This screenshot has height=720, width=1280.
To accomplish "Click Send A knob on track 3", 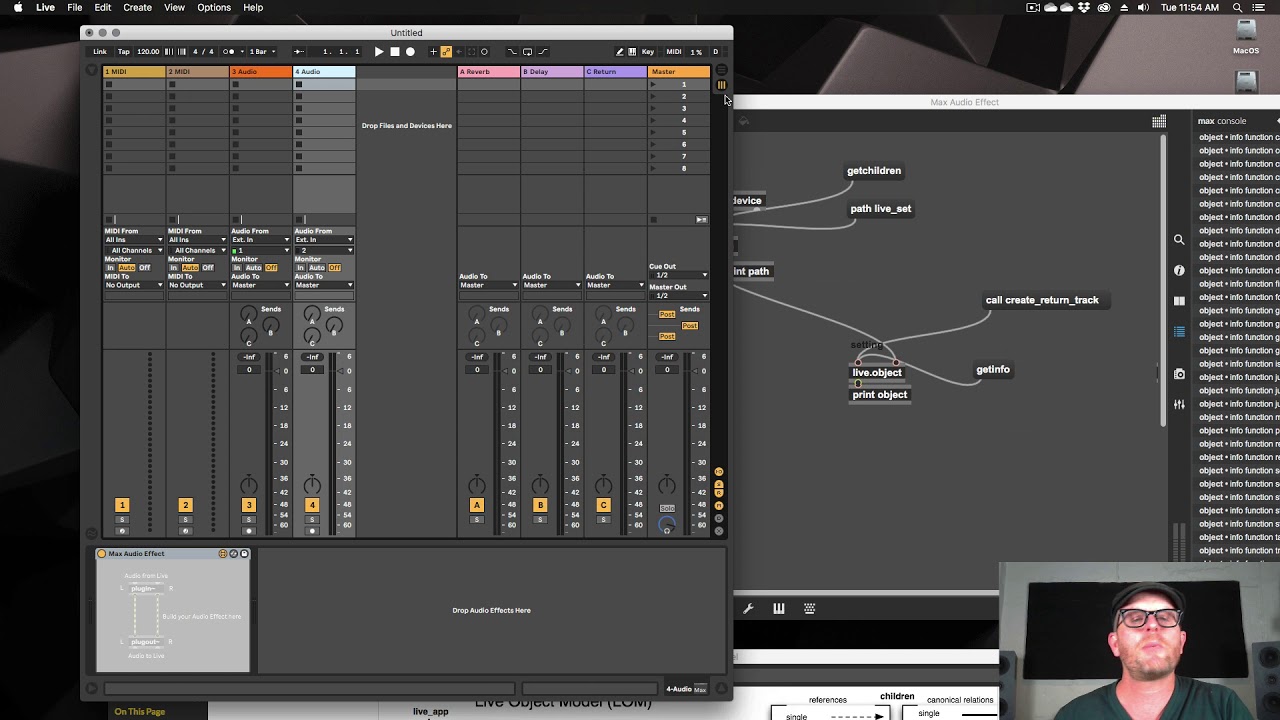I will pos(249,315).
